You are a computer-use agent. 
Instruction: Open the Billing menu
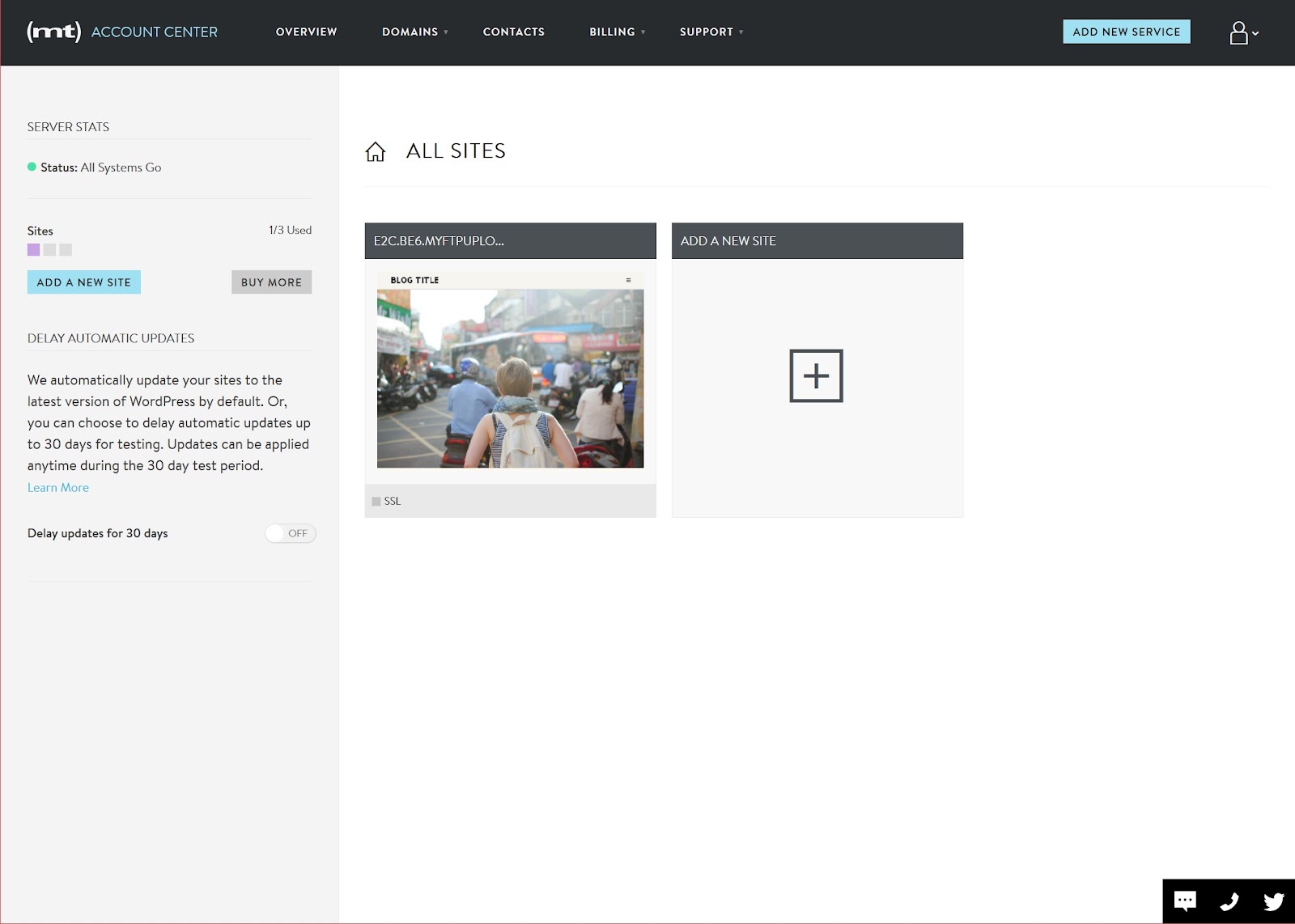click(612, 32)
